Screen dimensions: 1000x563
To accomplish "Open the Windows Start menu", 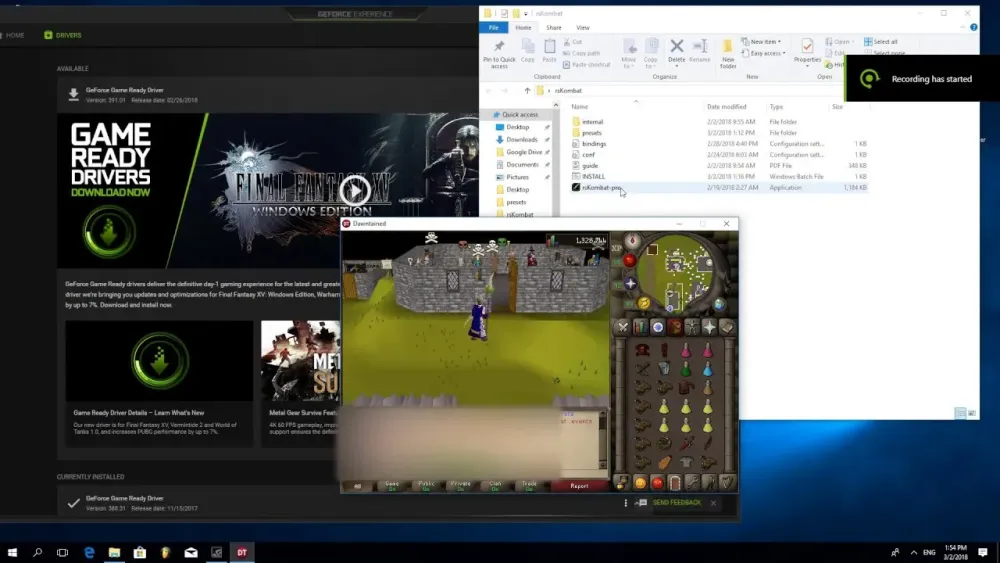I will 12,552.
